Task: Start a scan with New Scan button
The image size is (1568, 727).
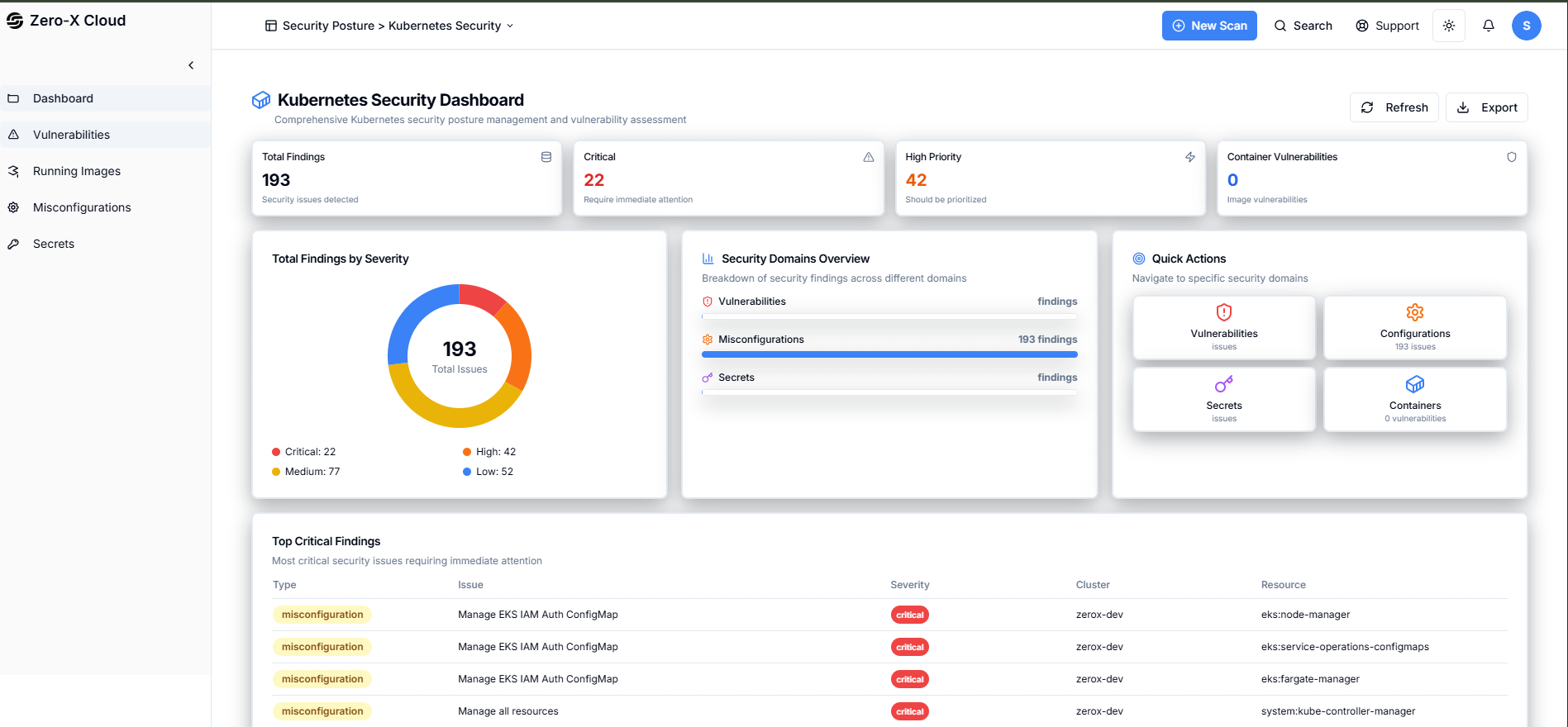Action: coord(1208,26)
